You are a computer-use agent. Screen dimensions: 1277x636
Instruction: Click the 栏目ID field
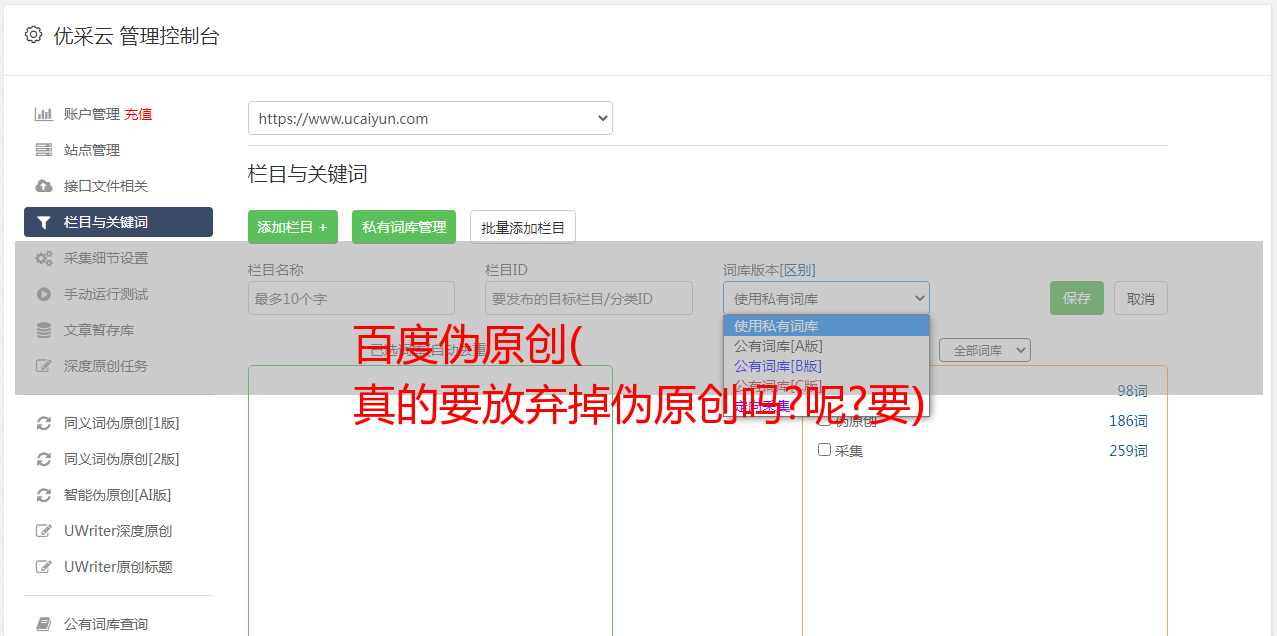click(589, 298)
